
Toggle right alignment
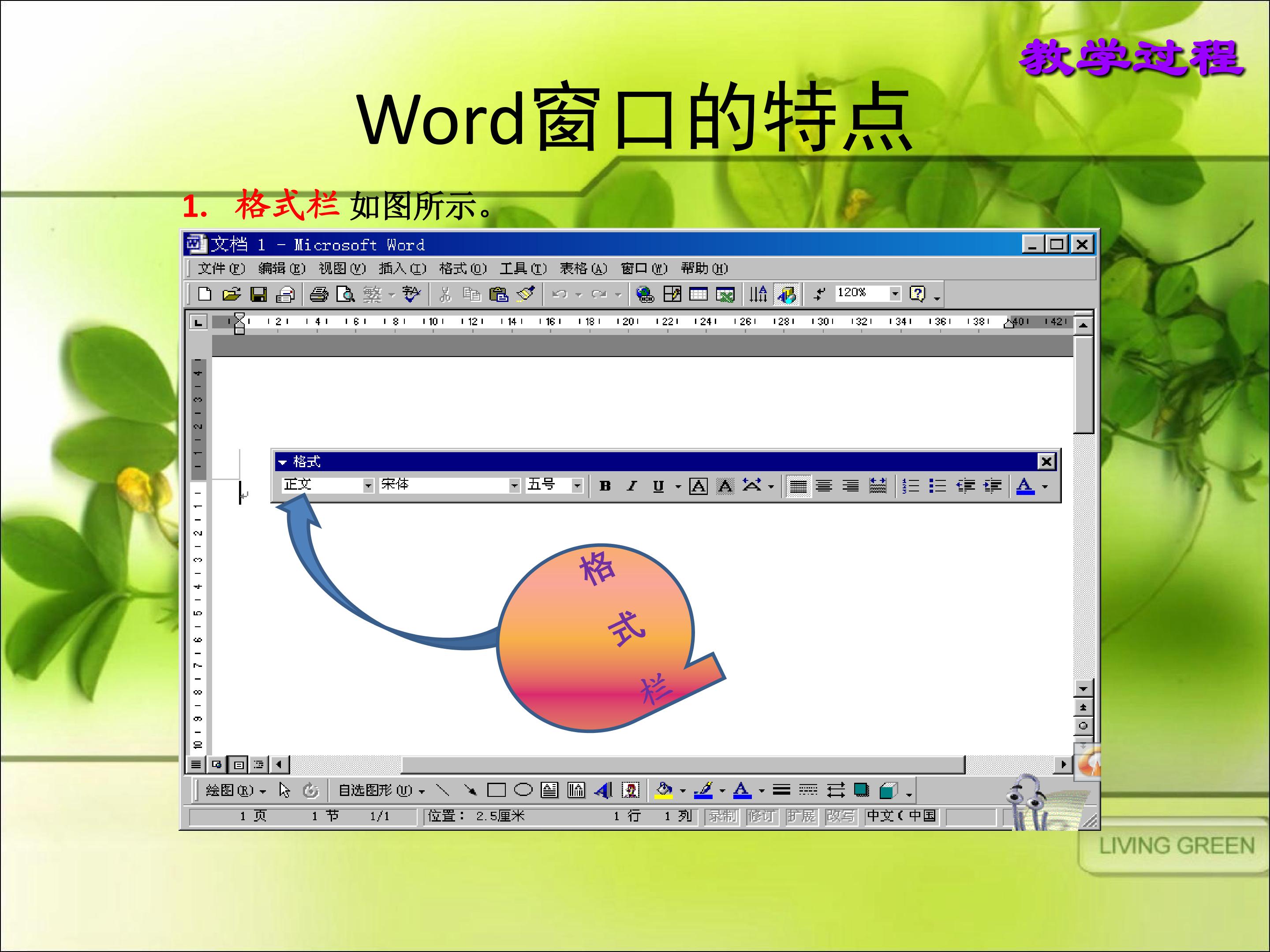pyautogui.click(x=851, y=486)
